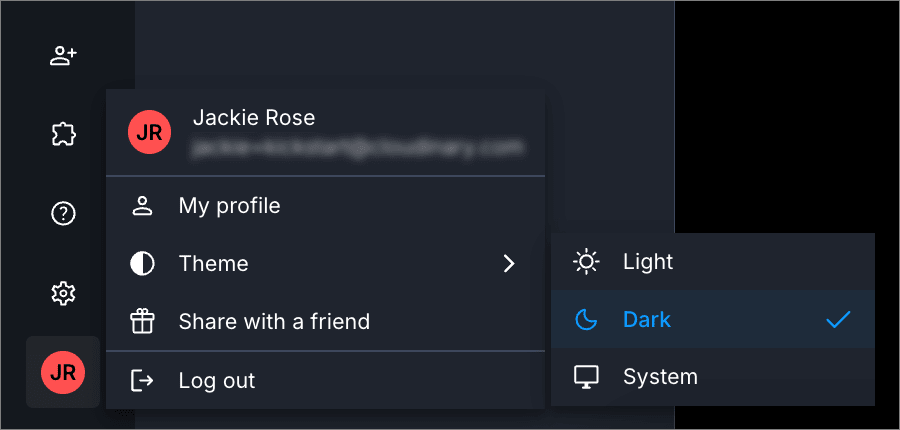The width and height of the screenshot is (900, 430).
Task: Click the gift icon for sharing
Action: [x=142, y=322]
